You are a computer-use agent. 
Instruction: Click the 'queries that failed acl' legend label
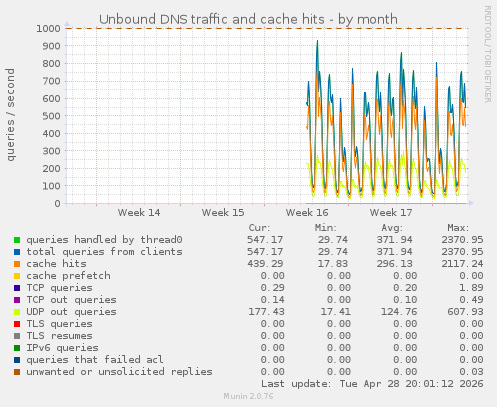pos(95,360)
